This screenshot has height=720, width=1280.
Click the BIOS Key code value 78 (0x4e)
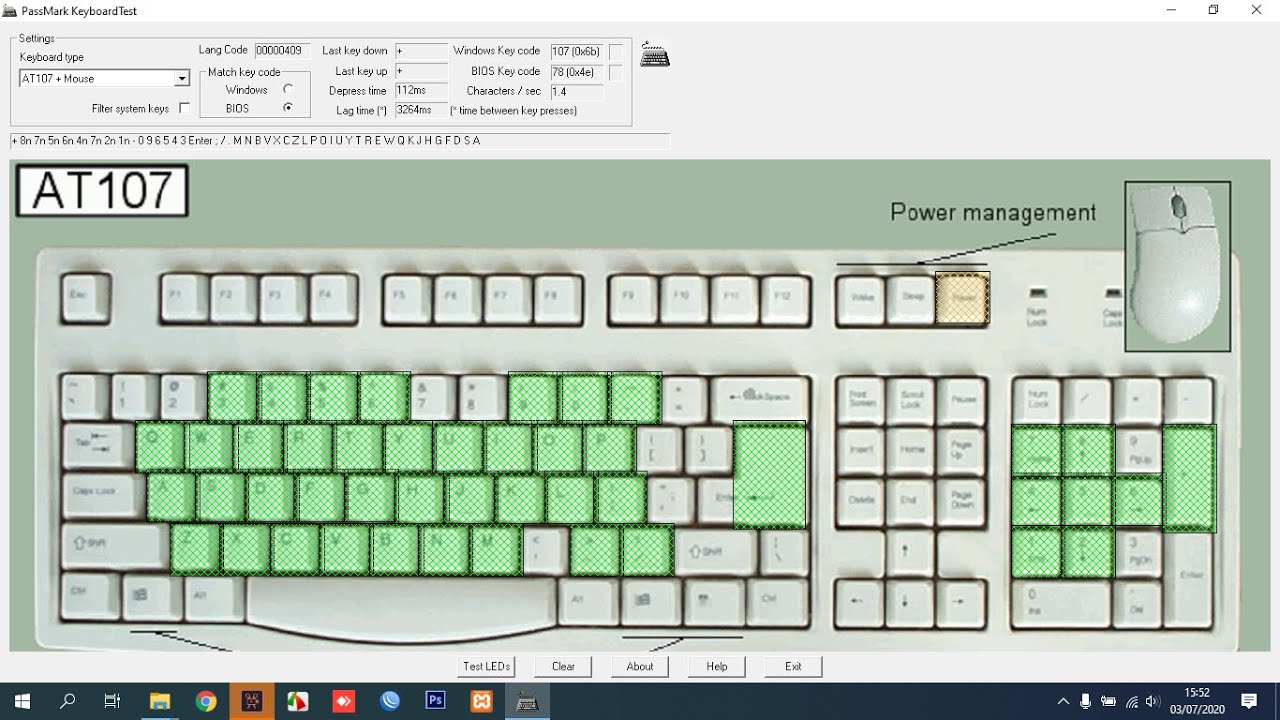tap(577, 71)
